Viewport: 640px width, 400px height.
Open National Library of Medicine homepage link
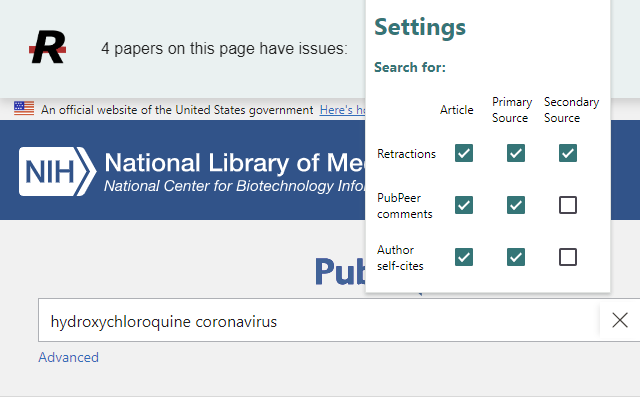click(232, 163)
